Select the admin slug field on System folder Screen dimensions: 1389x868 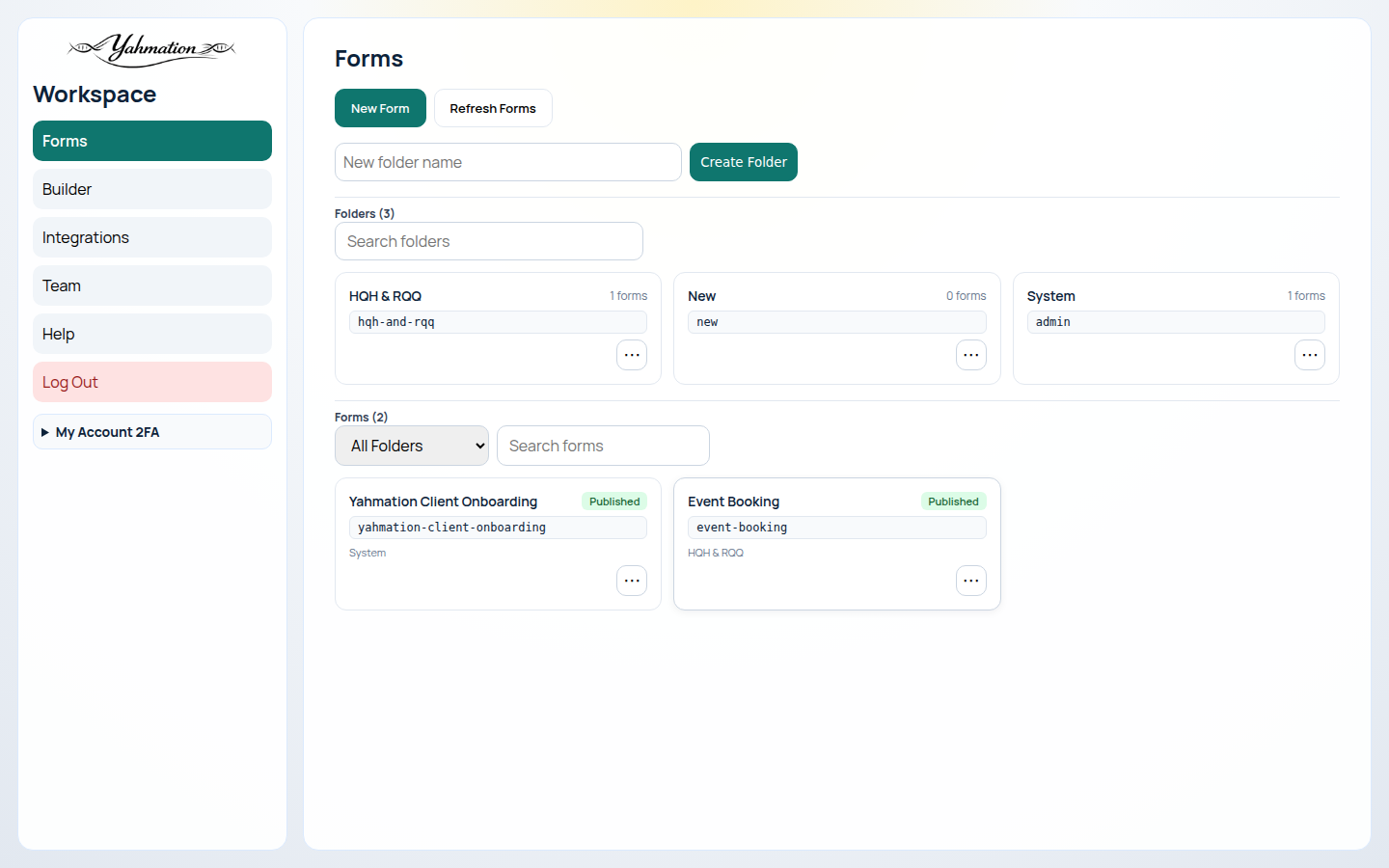[1175, 322]
